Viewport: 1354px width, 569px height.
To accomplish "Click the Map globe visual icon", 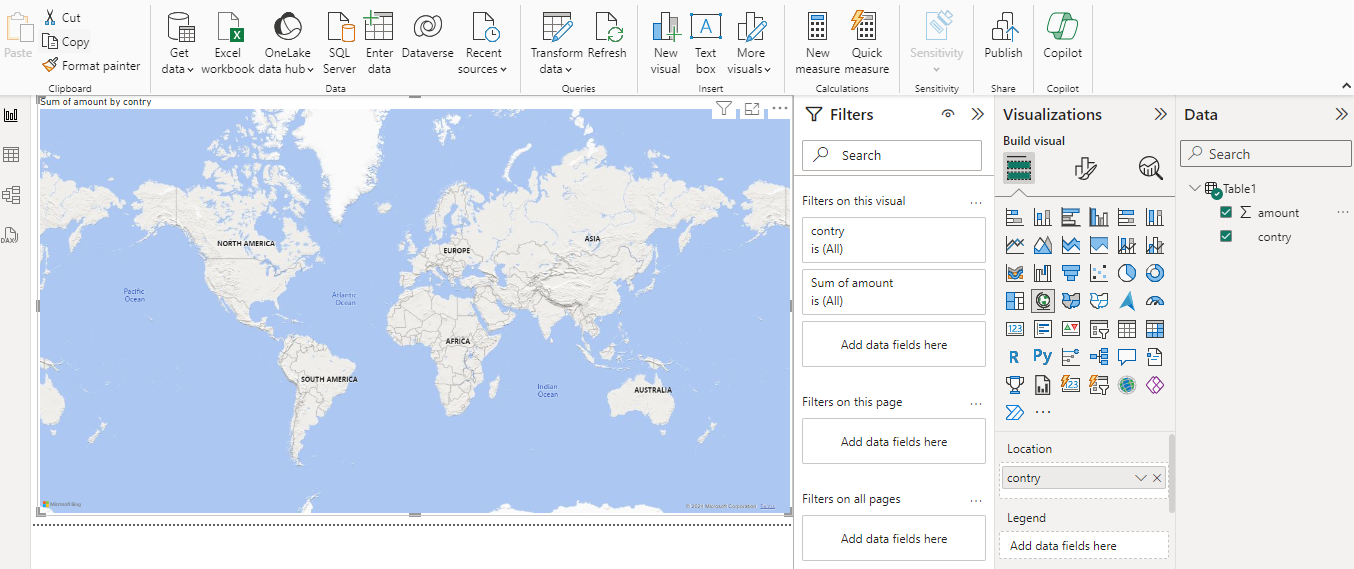I will tap(1043, 301).
